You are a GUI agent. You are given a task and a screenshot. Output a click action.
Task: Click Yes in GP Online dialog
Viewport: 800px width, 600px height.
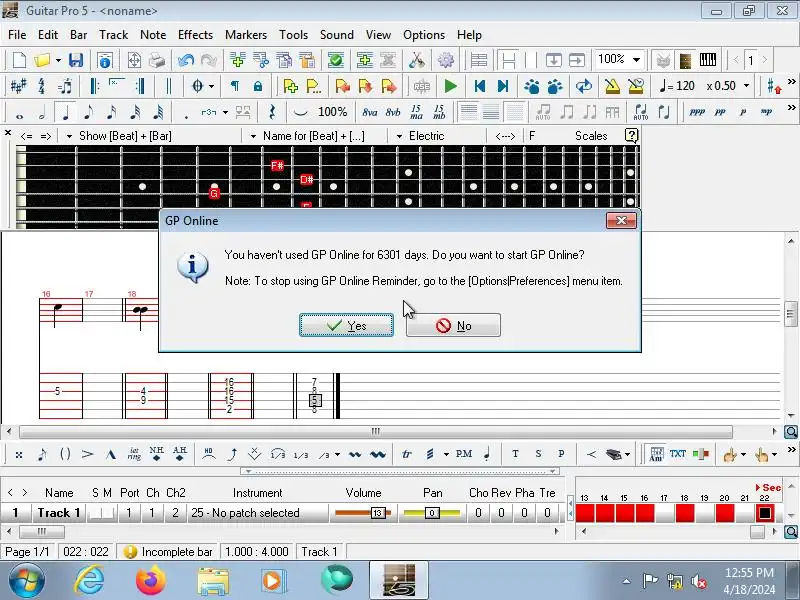[346, 326]
